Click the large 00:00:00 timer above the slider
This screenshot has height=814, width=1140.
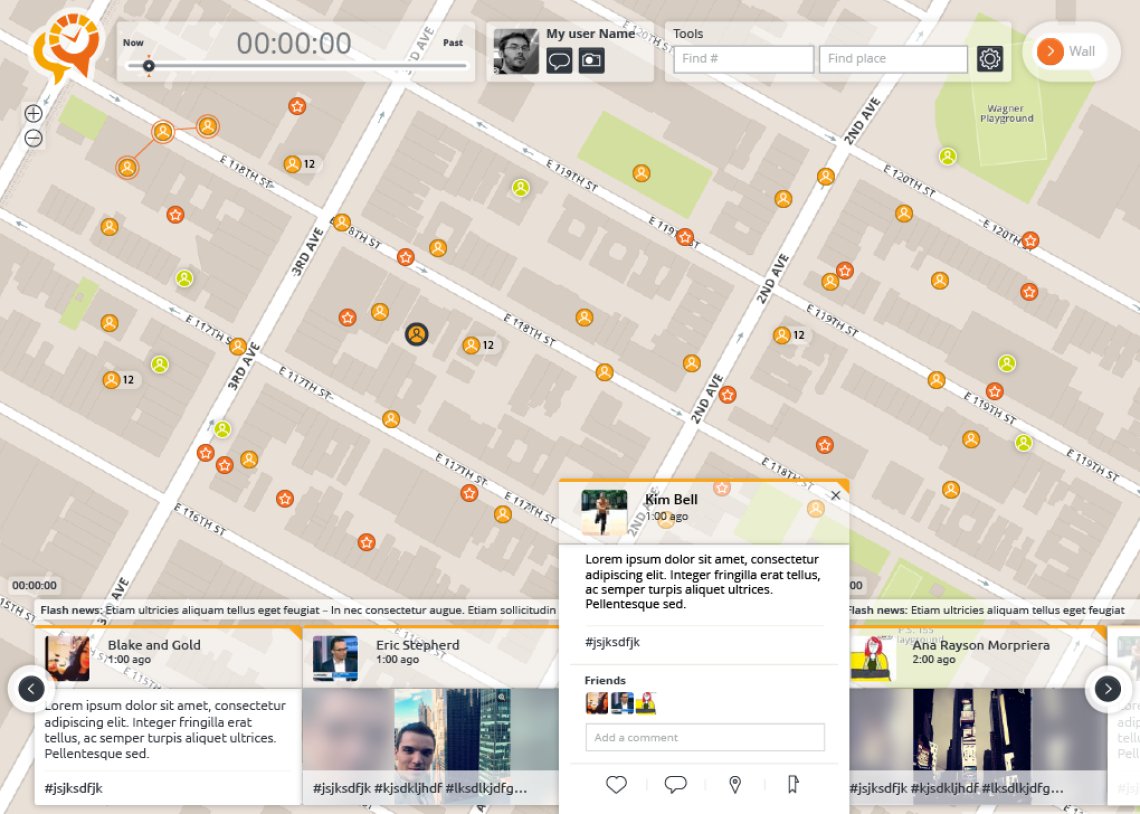point(294,44)
